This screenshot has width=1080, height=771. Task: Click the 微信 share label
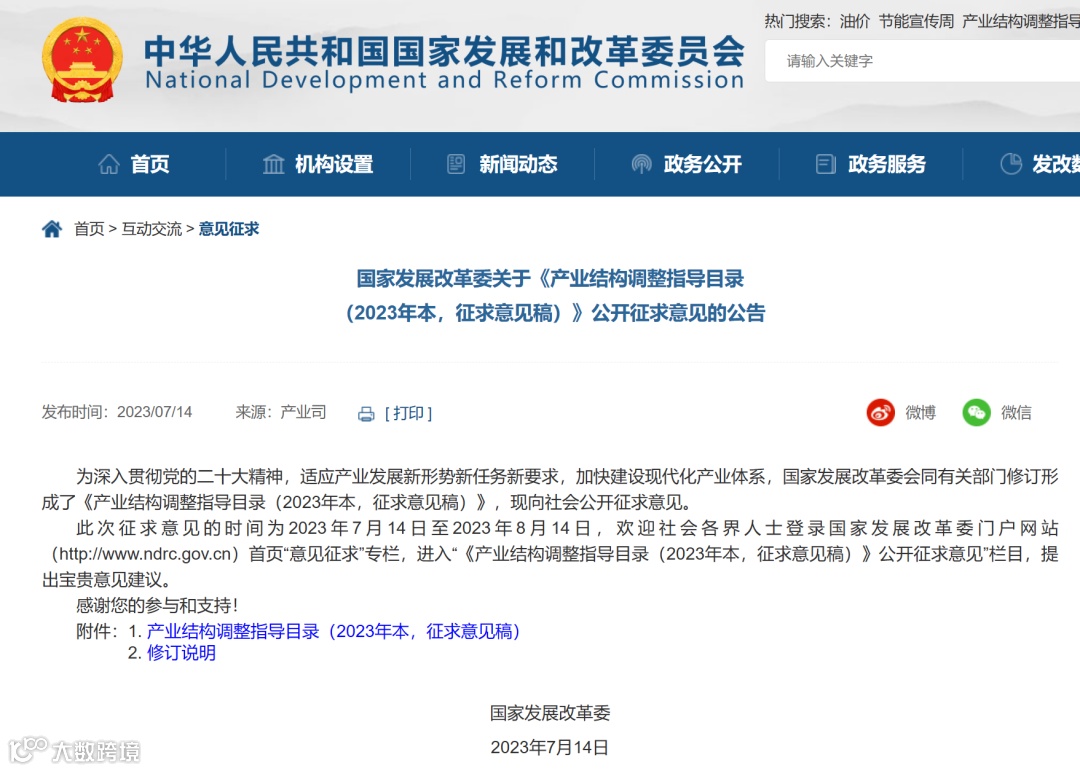1016,413
